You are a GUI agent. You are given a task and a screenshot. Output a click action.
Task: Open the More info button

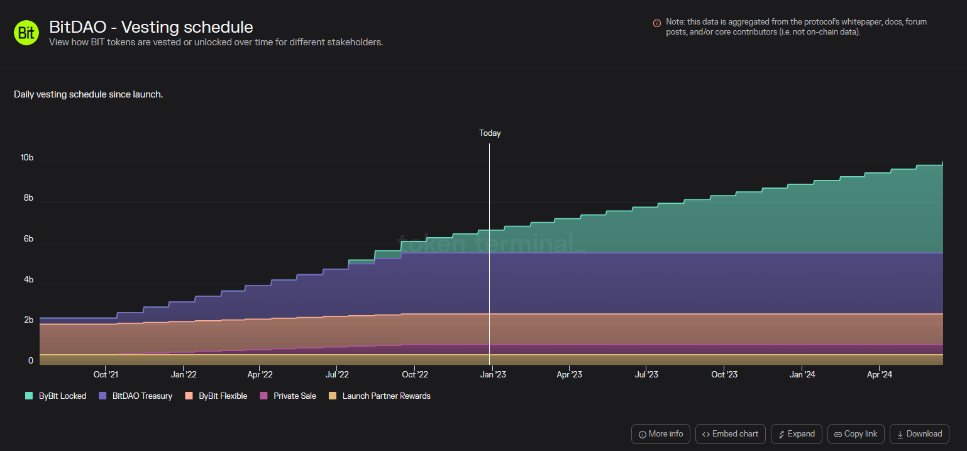(660, 434)
